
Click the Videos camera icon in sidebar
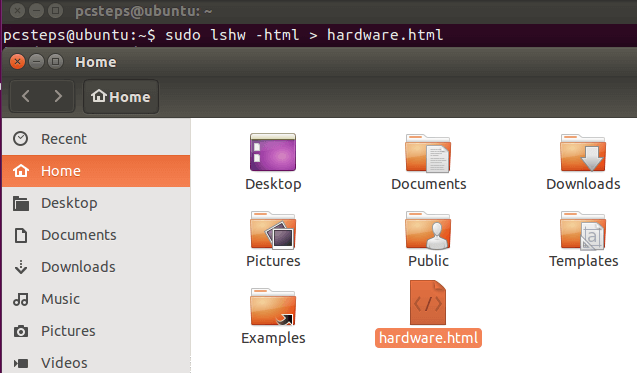point(21,363)
